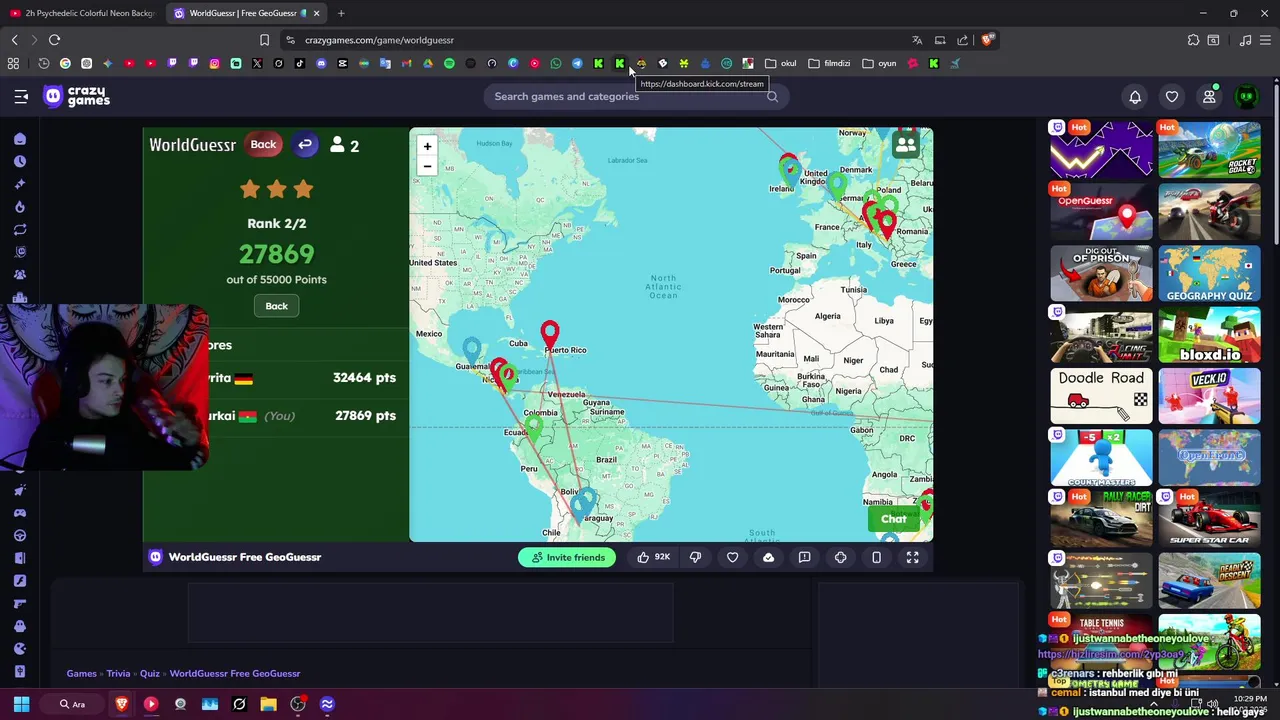
Task: Zoom out on the map with minus
Action: pyautogui.click(x=427, y=166)
